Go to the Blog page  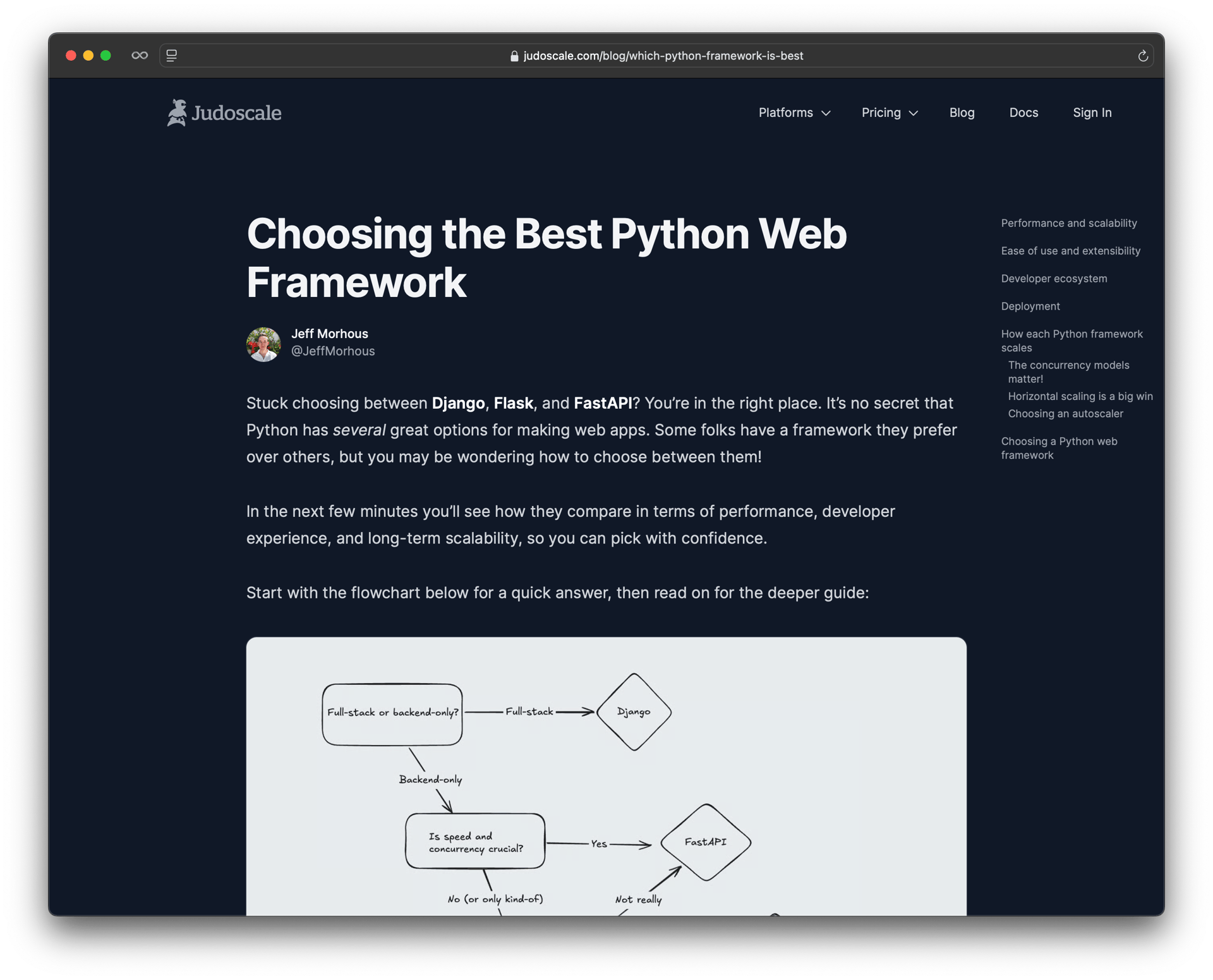tap(962, 112)
